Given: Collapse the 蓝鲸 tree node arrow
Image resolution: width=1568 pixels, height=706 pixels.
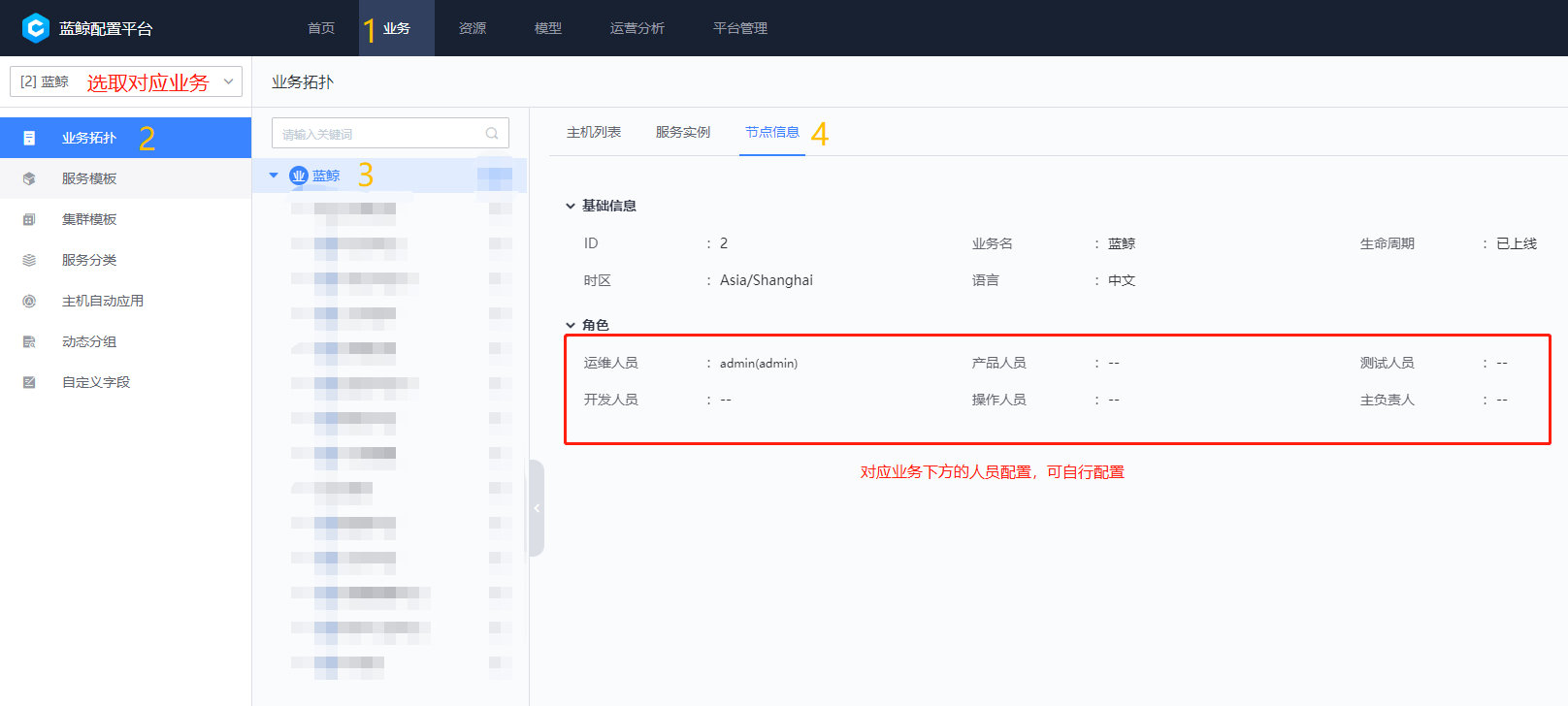Looking at the screenshot, I should [x=274, y=176].
